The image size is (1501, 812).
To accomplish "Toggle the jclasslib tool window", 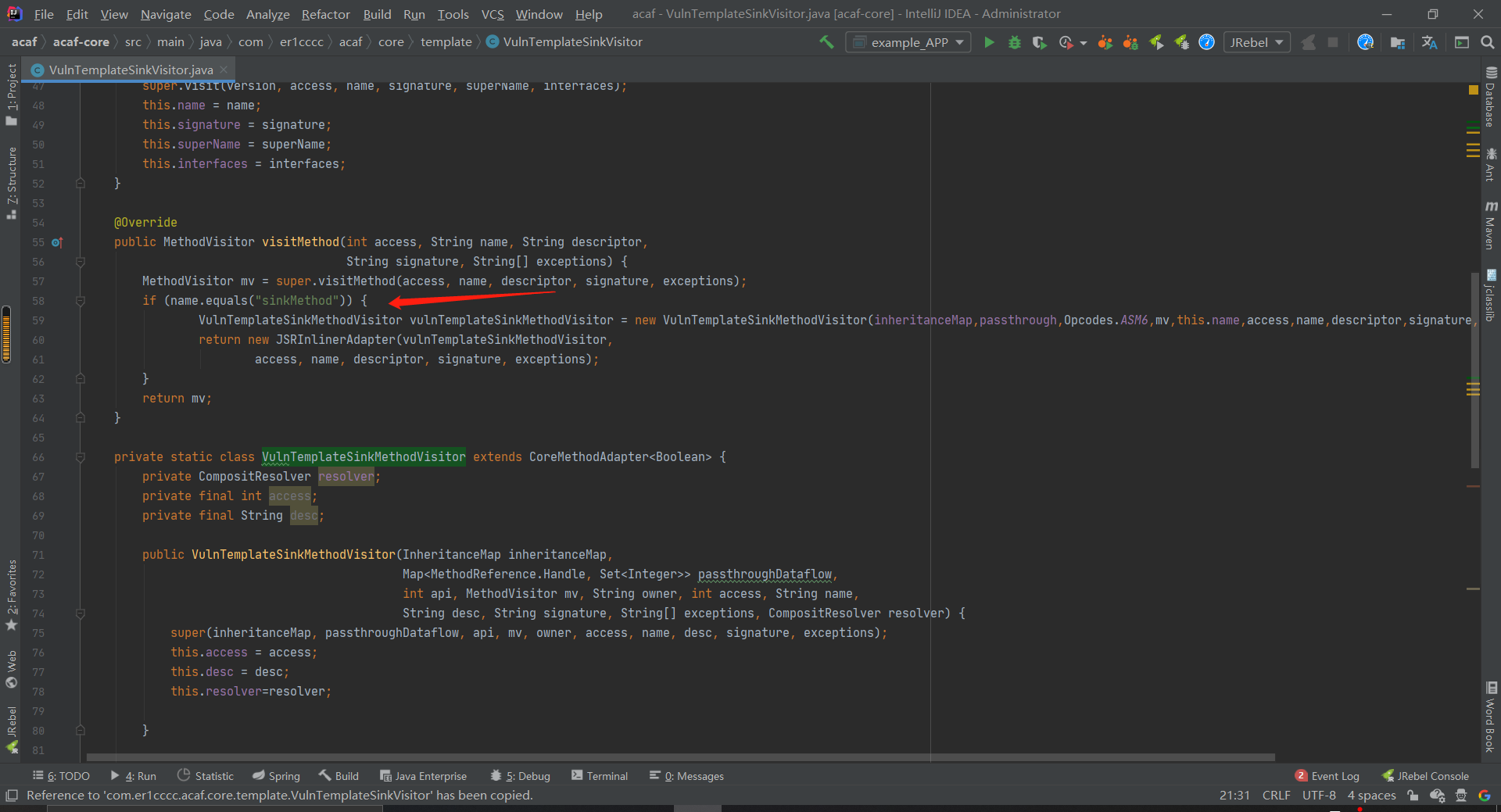I will pos(1491,295).
